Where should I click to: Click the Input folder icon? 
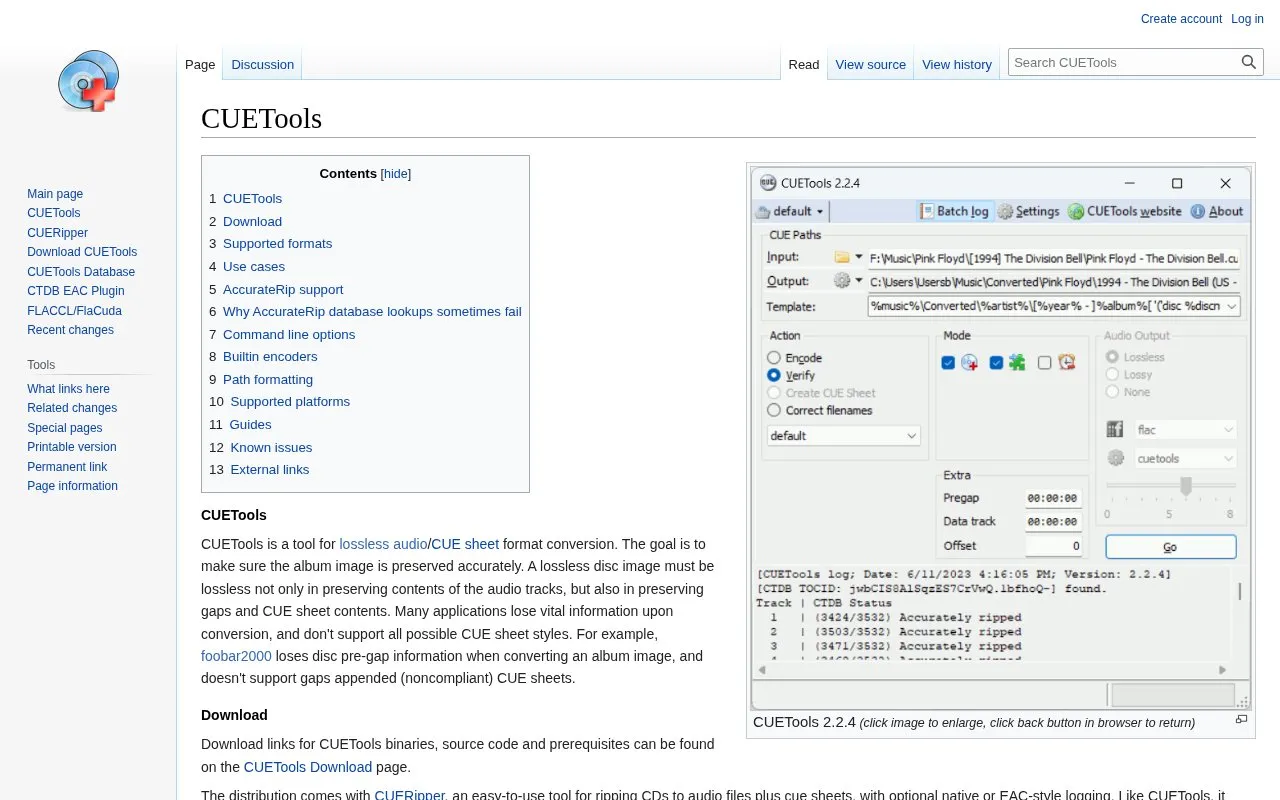[x=842, y=257]
